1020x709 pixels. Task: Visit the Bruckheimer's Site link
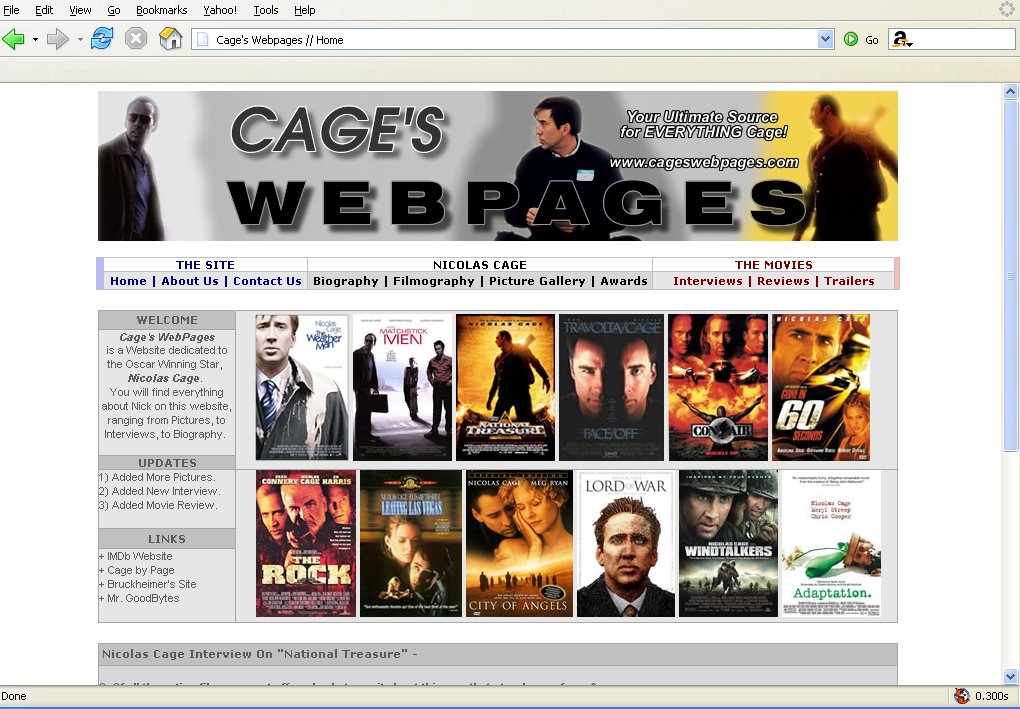[152, 584]
